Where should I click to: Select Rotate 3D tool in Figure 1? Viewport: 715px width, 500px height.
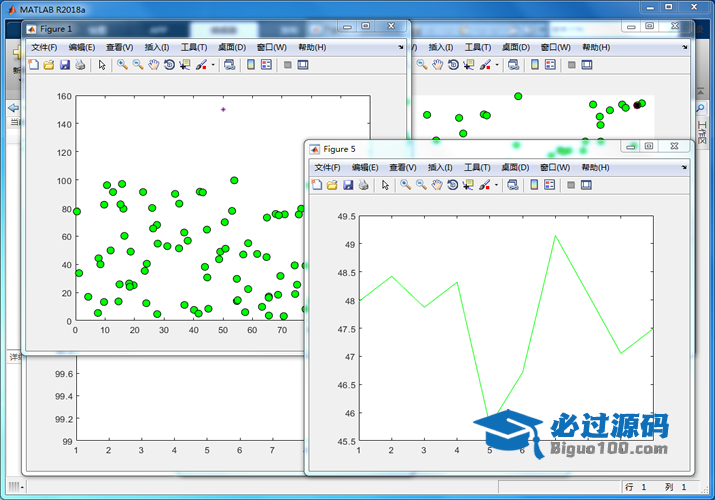(169, 65)
